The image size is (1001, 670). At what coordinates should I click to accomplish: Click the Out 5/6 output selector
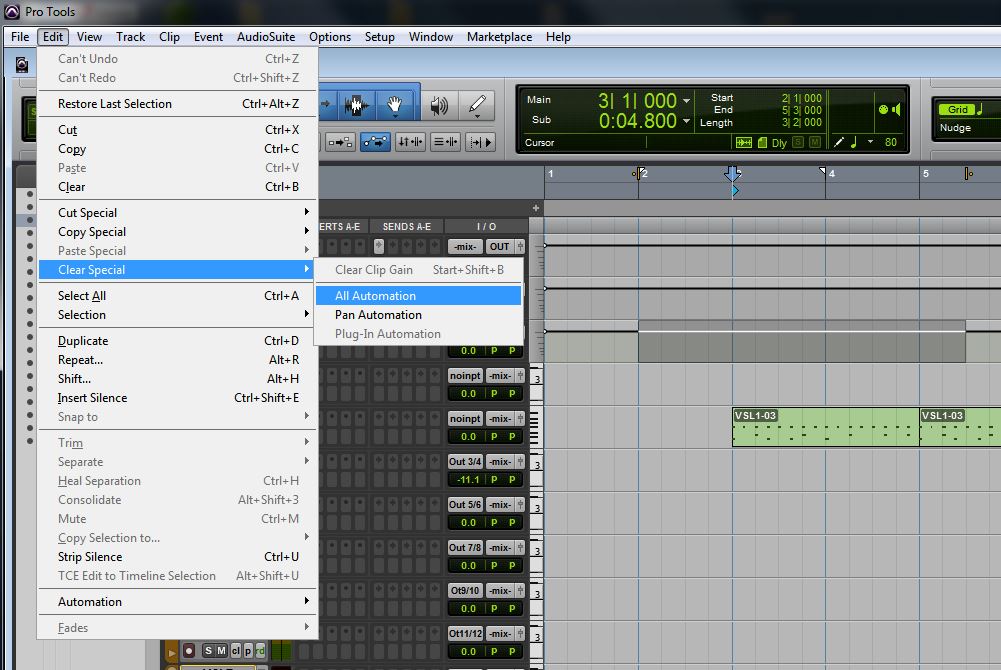pos(465,504)
